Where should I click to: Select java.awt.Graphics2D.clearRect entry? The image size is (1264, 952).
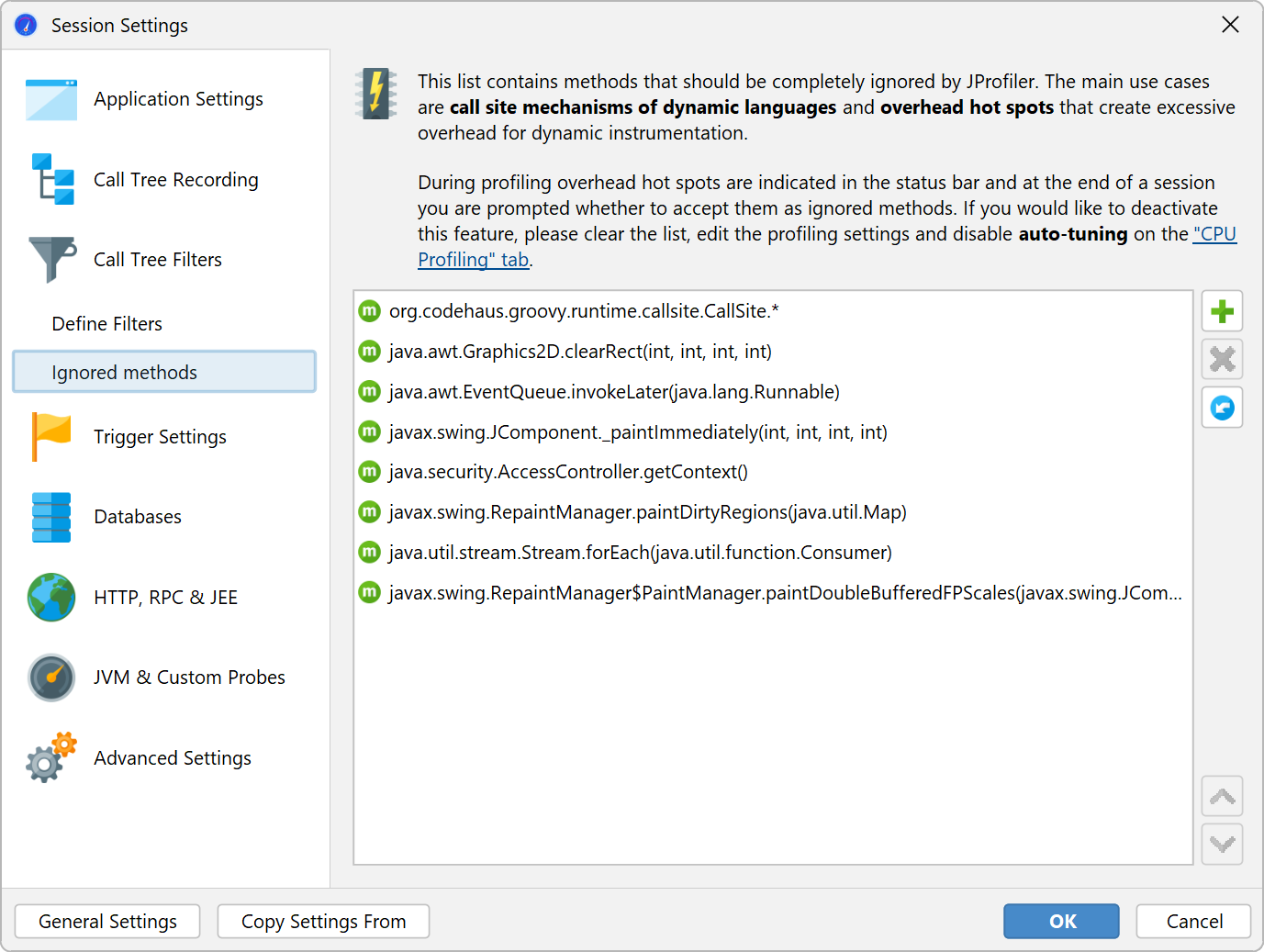tap(773, 352)
